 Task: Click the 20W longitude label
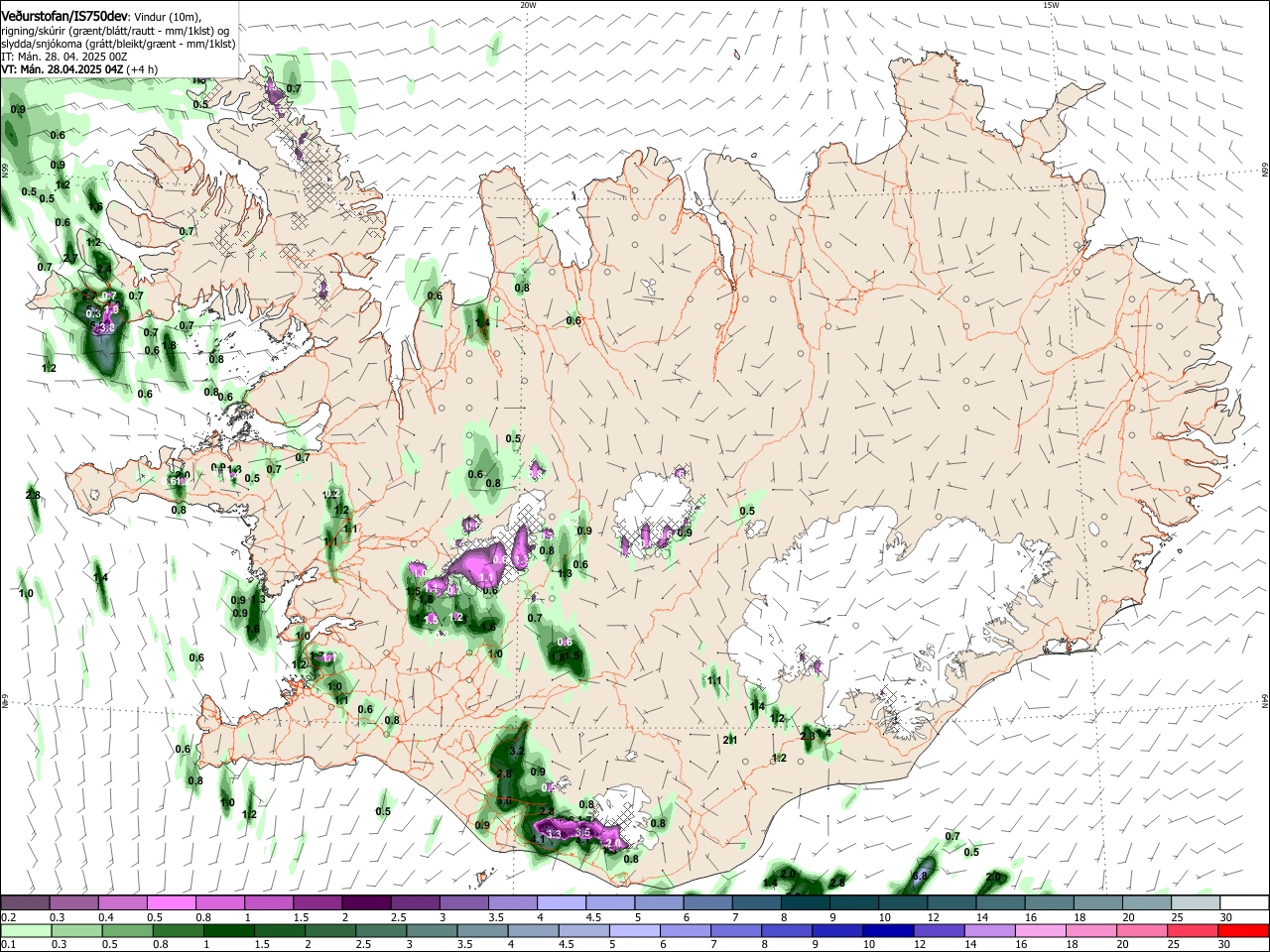tap(528, 5)
